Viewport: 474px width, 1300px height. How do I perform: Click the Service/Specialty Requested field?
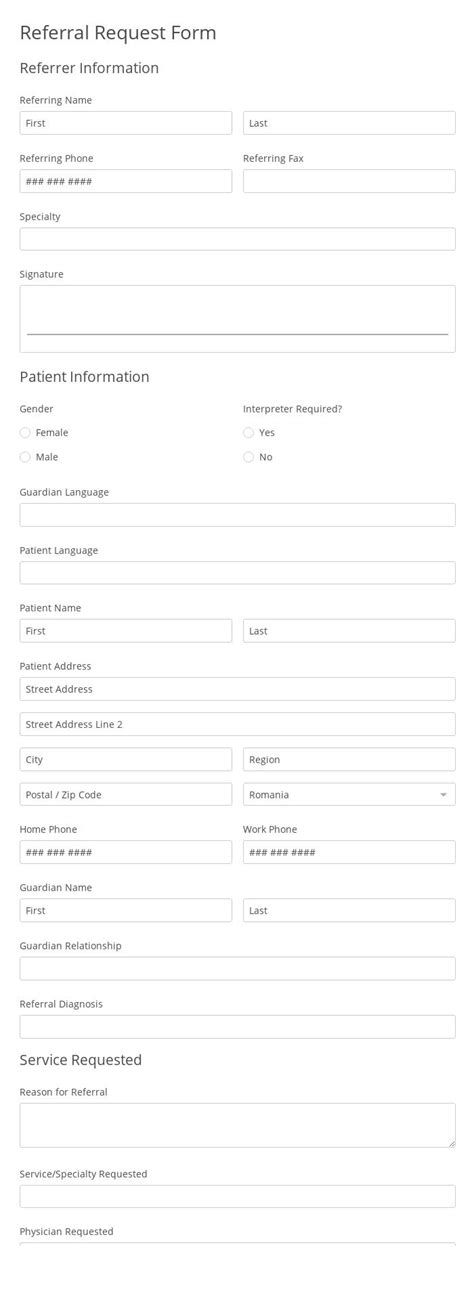coord(237,1197)
